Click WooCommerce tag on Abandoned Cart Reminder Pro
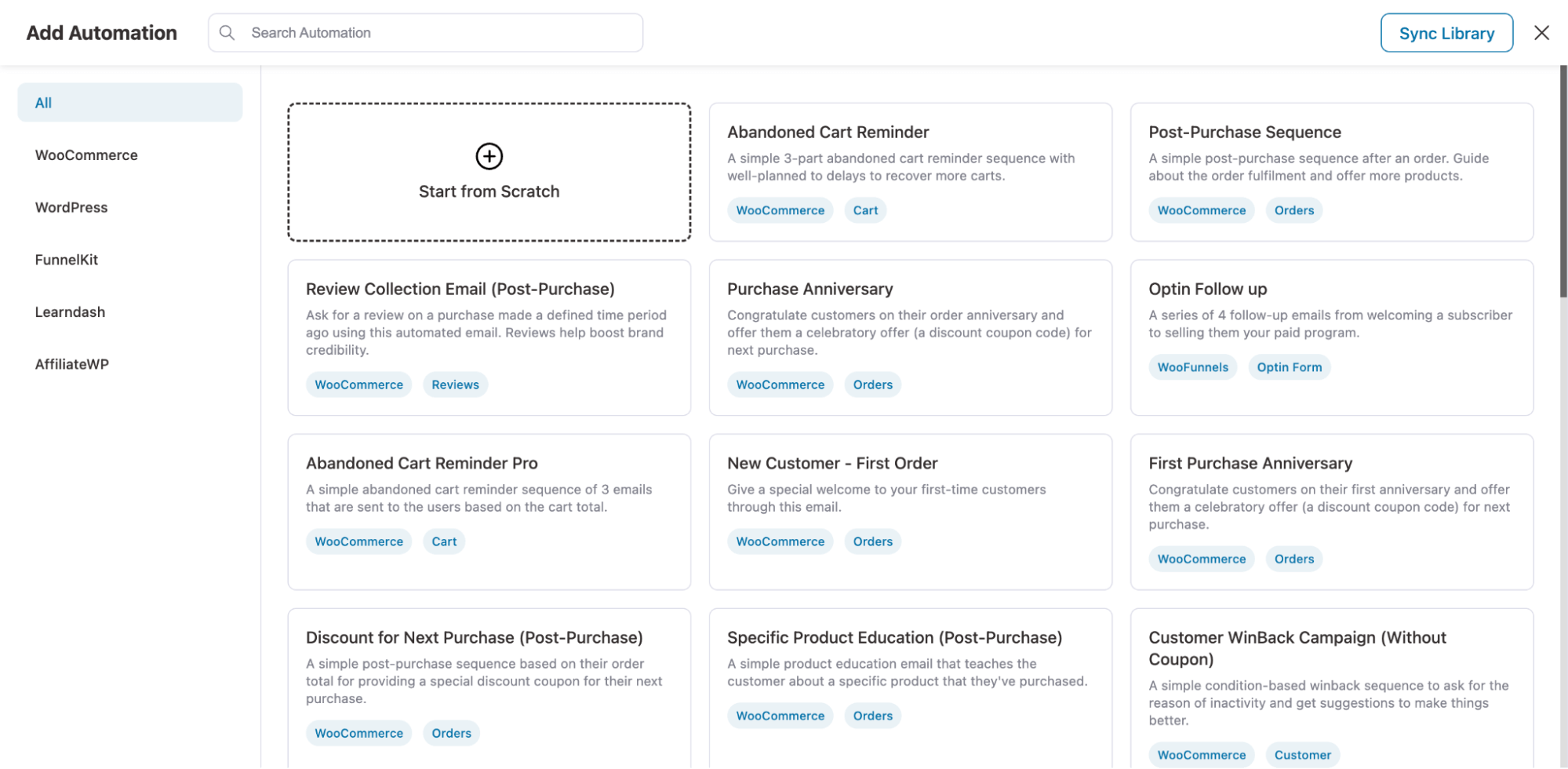The width and height of the screenshot is (1568, 769). point(358,541)
